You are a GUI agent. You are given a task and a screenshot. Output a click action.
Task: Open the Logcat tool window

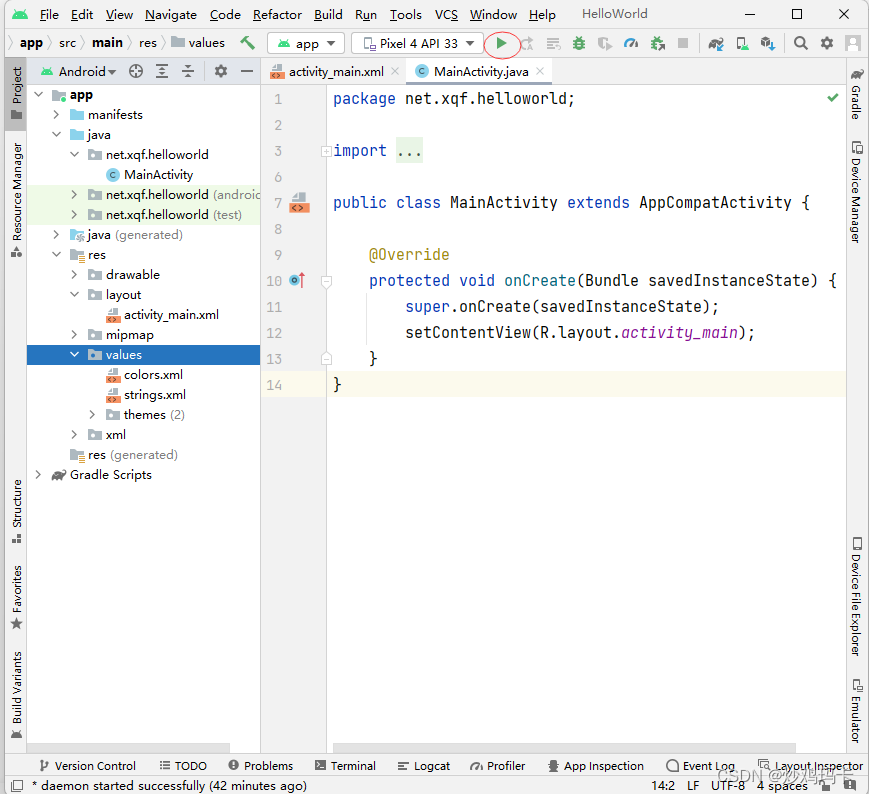coord(424,766)
